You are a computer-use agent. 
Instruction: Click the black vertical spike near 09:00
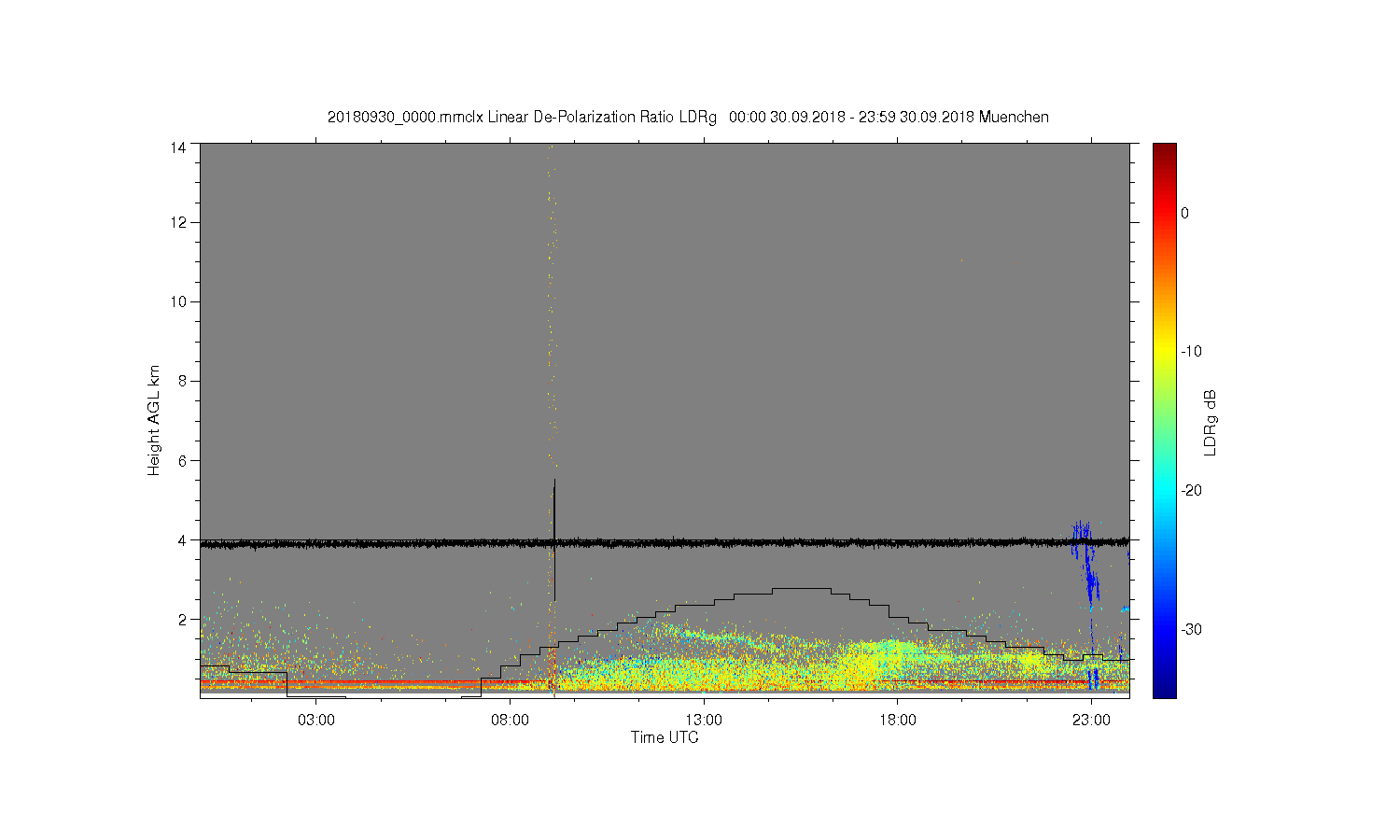click(554, 539)
